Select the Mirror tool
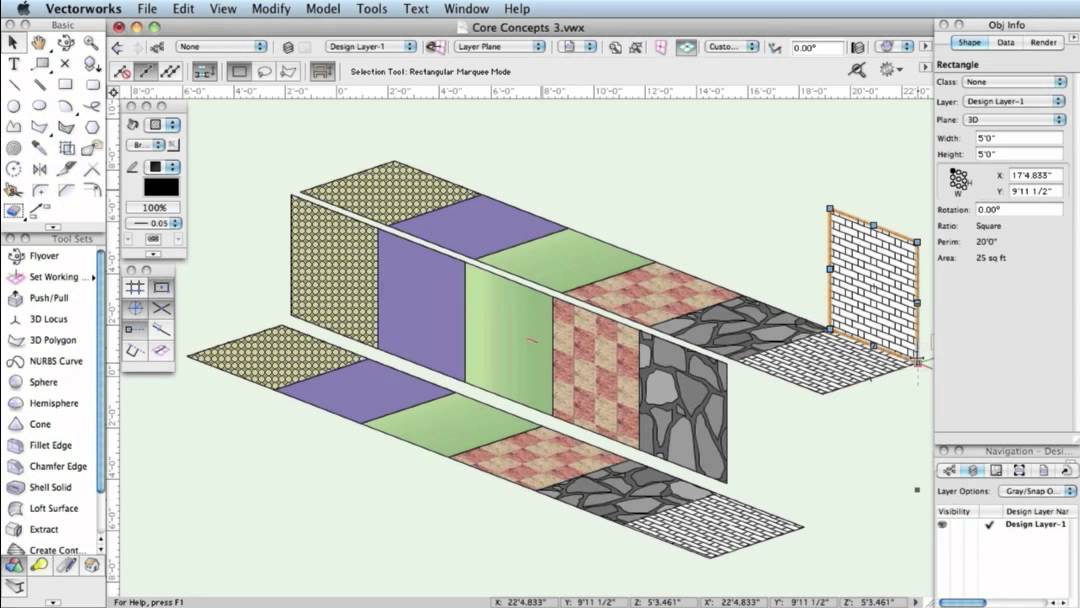The width and height of the screenshot is (1080, 608). tap(39, 169)
